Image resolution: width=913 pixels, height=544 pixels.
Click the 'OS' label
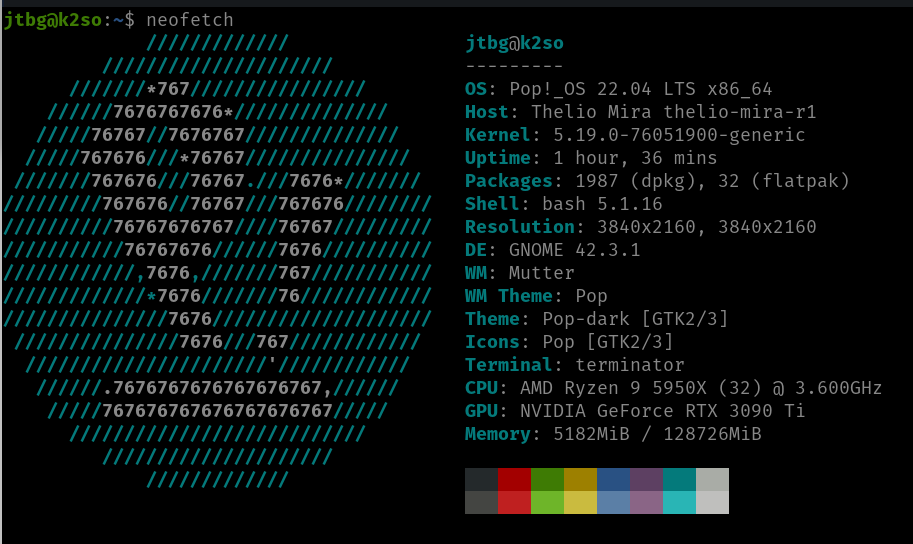click(x=476, y=89)
